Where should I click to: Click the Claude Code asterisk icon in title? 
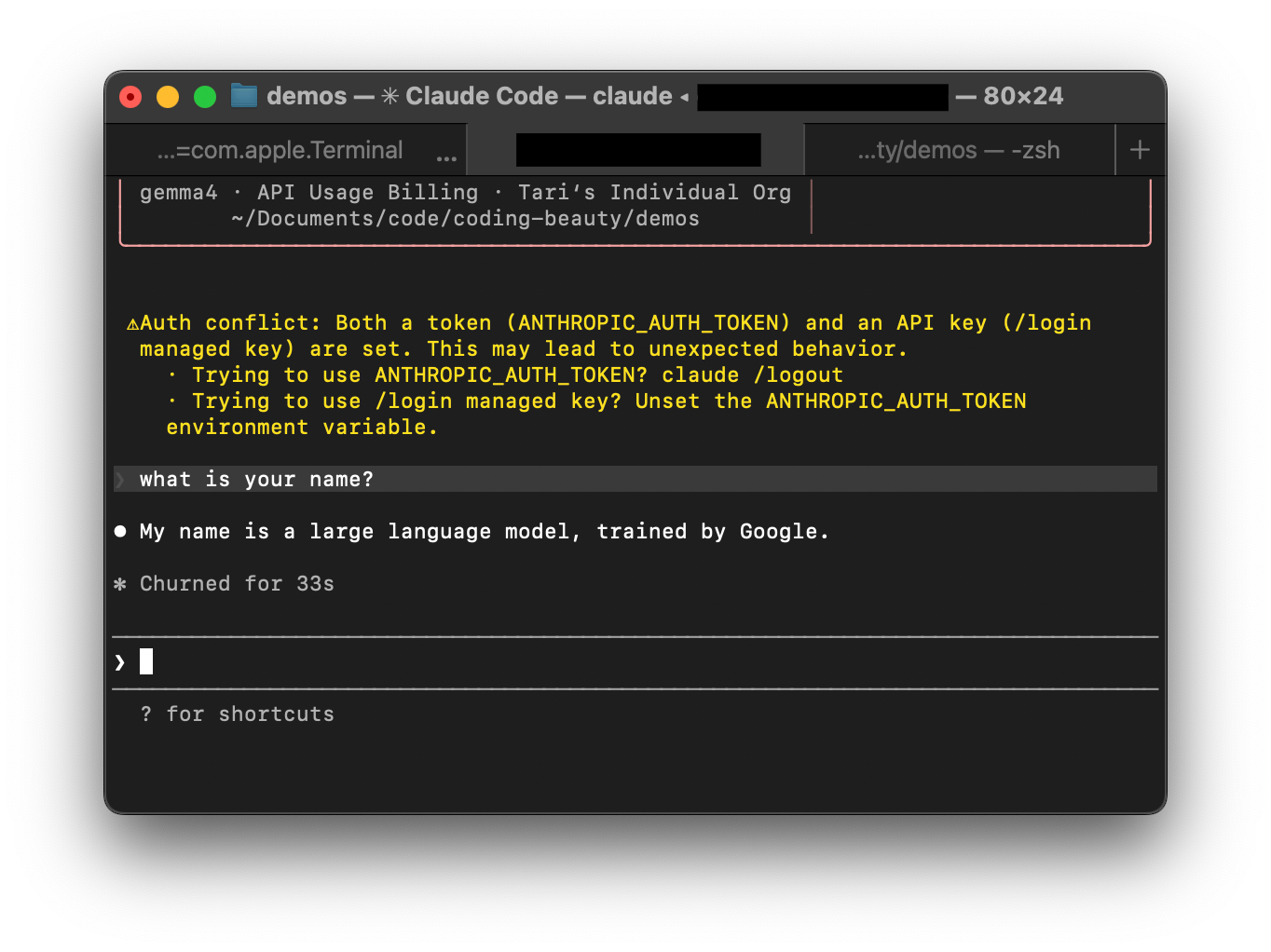[x=390, y=96]
